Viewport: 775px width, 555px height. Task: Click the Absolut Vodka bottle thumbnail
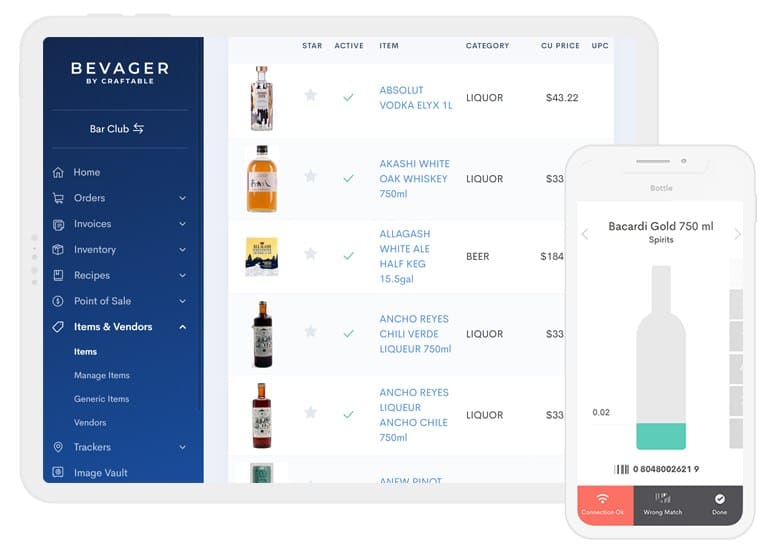pos(261,98)
